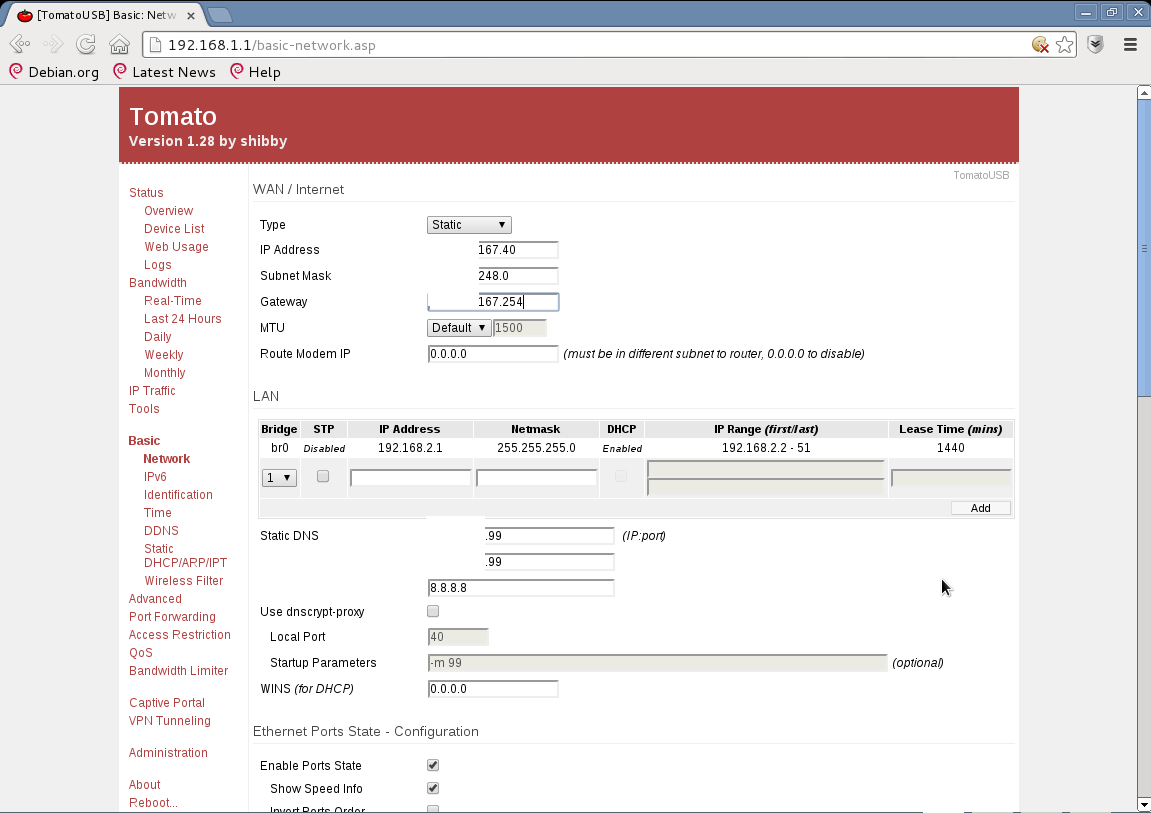Click the Reboot... link
Screen dimensions: 1151x813
click(x=153, y=803)
